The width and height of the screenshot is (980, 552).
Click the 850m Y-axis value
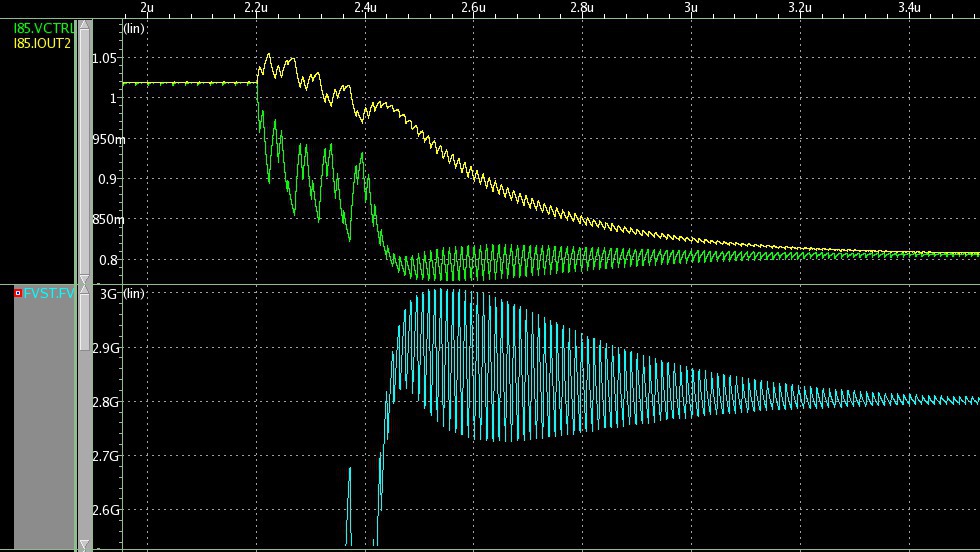(109, 219)
